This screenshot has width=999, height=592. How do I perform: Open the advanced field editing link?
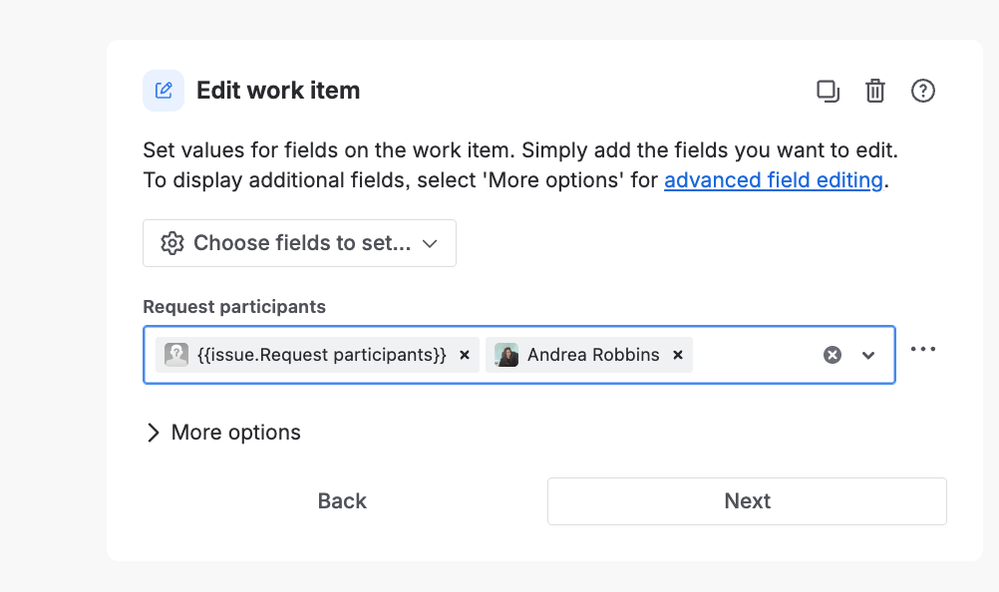[x=773, y=181]
